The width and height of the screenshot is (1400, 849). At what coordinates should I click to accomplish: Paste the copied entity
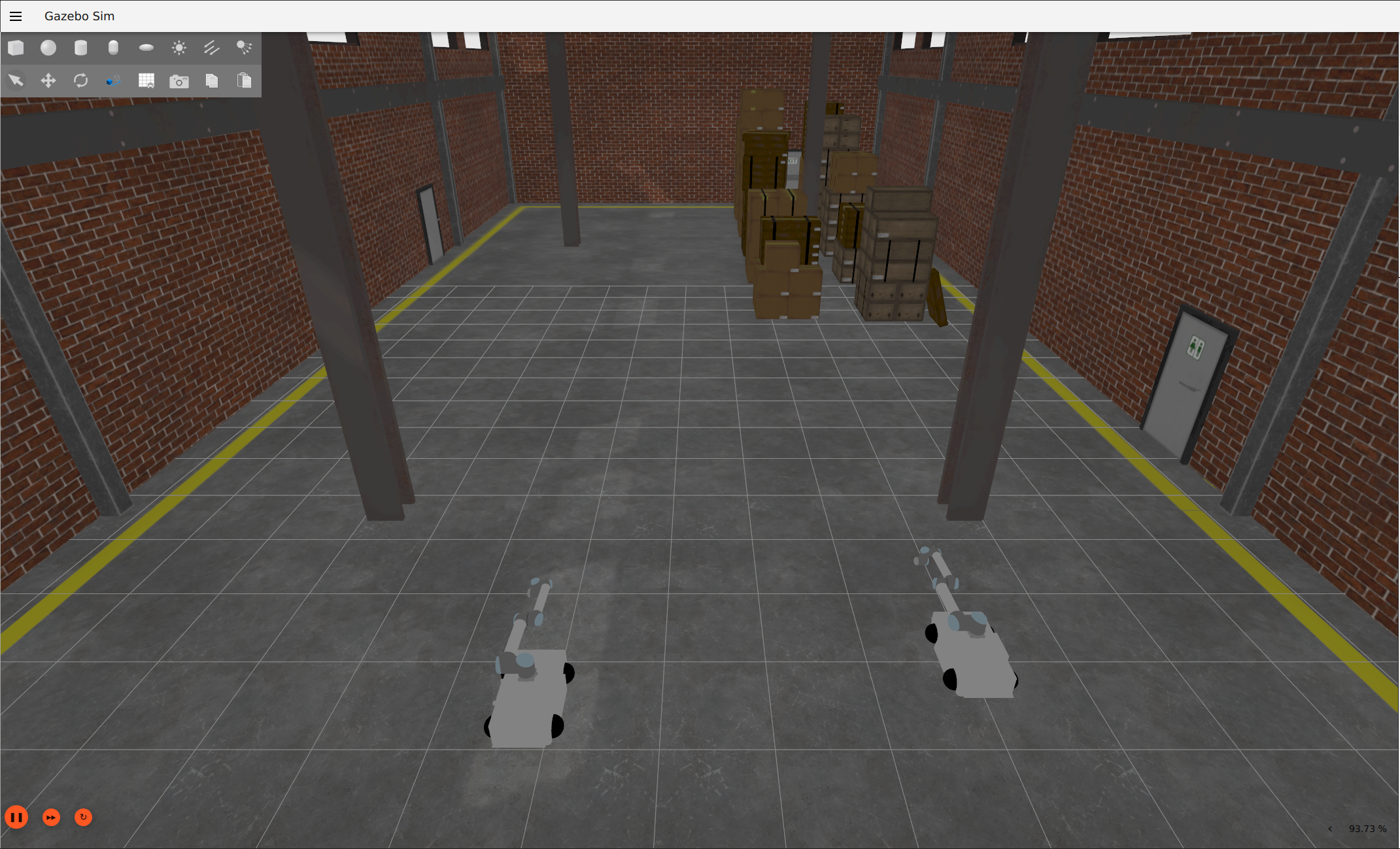click(x=244, y=80)
